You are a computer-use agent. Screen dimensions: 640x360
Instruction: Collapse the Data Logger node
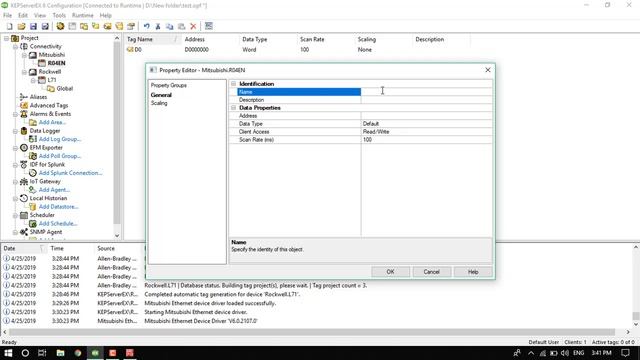pos(16,131)
